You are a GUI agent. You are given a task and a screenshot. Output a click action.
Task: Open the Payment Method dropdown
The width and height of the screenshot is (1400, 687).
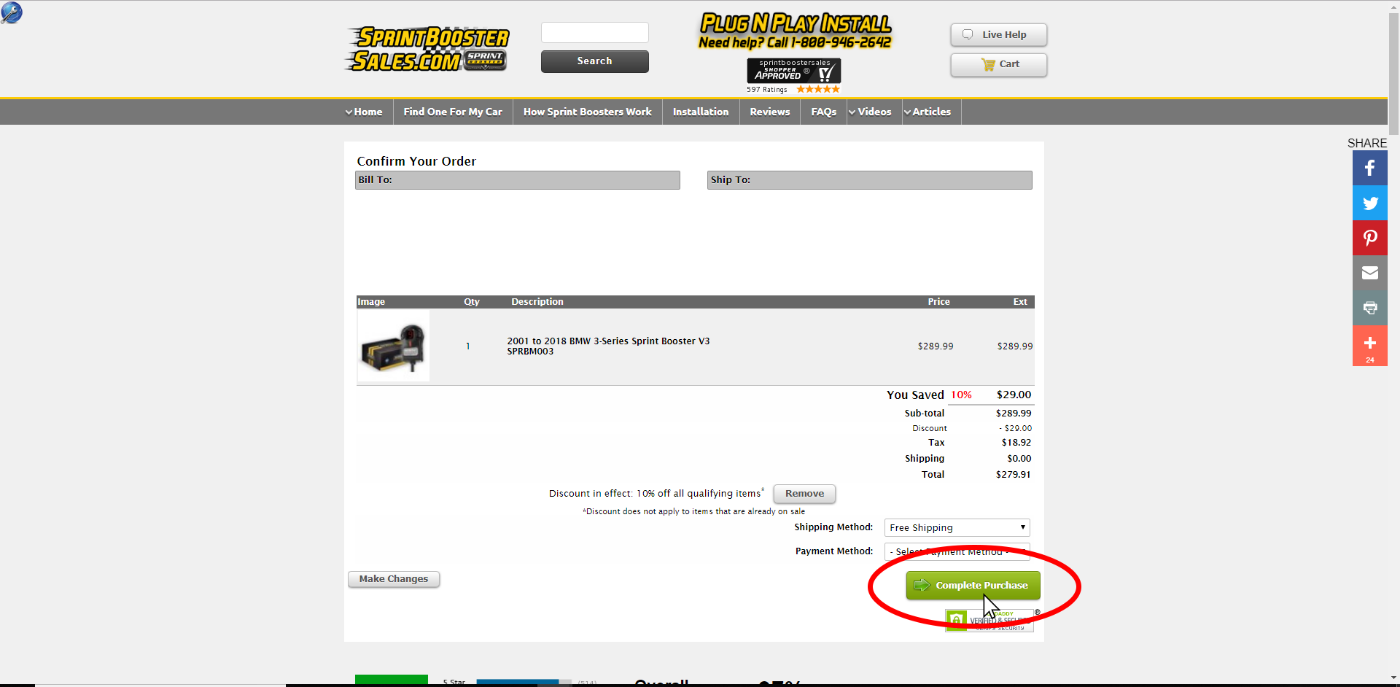[957, 551]
